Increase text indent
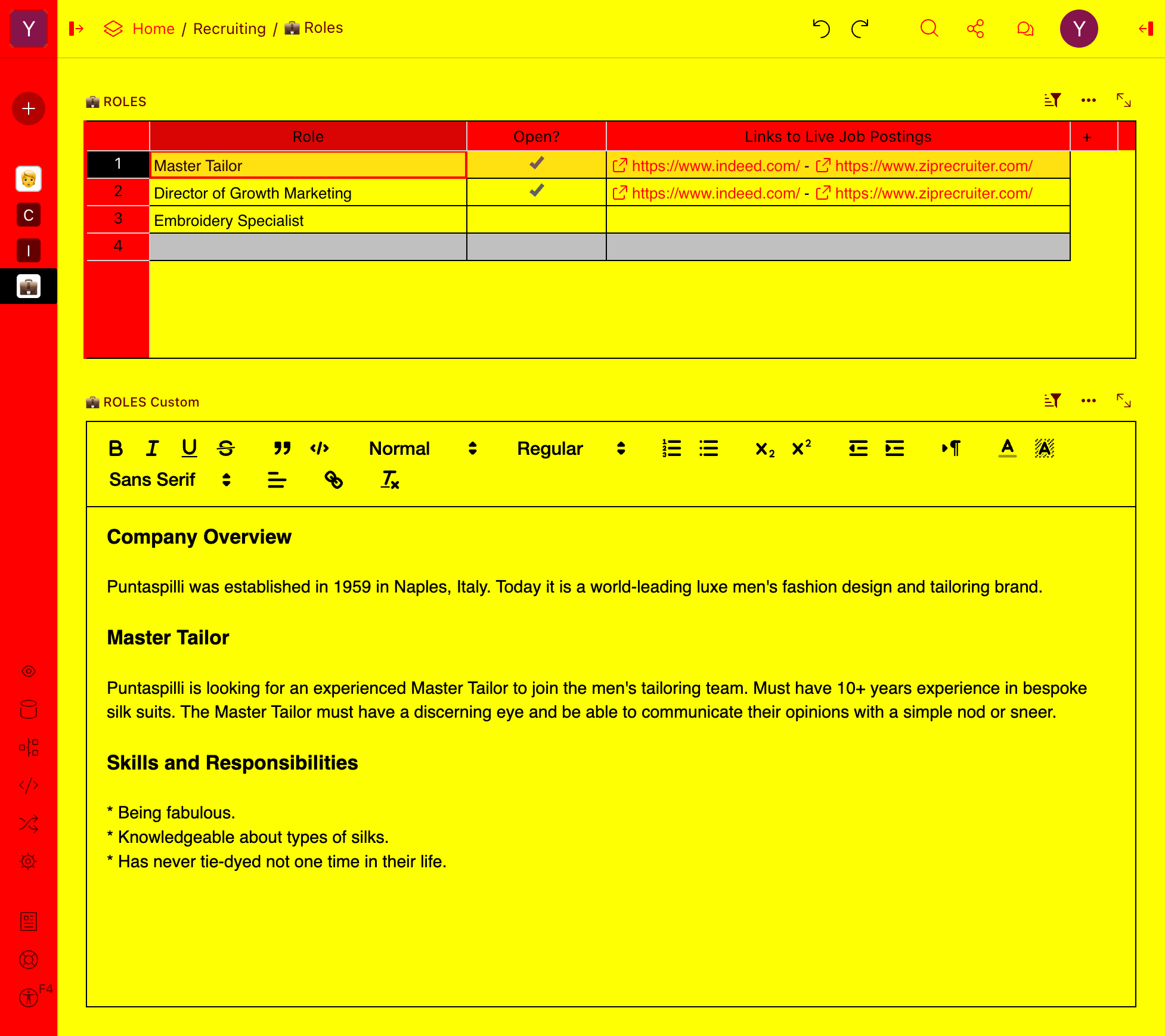The height and width of the screenshot is (1036, 1165). [894, 448]
